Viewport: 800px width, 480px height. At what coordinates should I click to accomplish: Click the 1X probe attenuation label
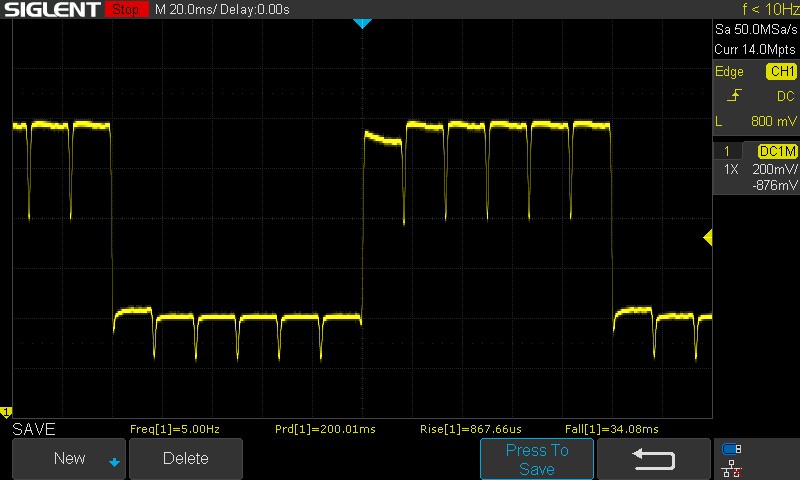click(731, 169)
